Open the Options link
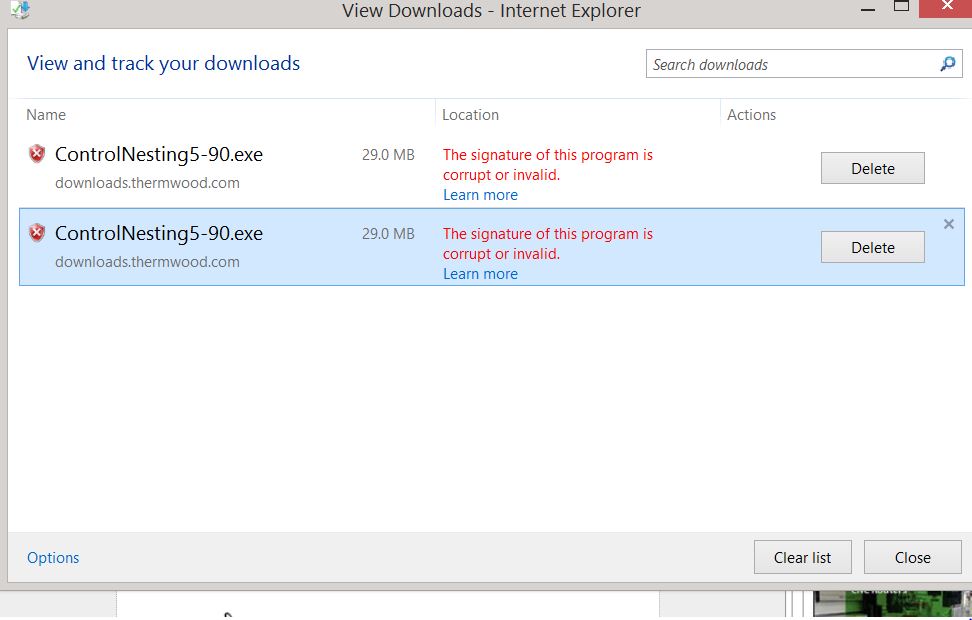Image resolution: width=972 pixels, height=620 pixels. click(53, 557)
